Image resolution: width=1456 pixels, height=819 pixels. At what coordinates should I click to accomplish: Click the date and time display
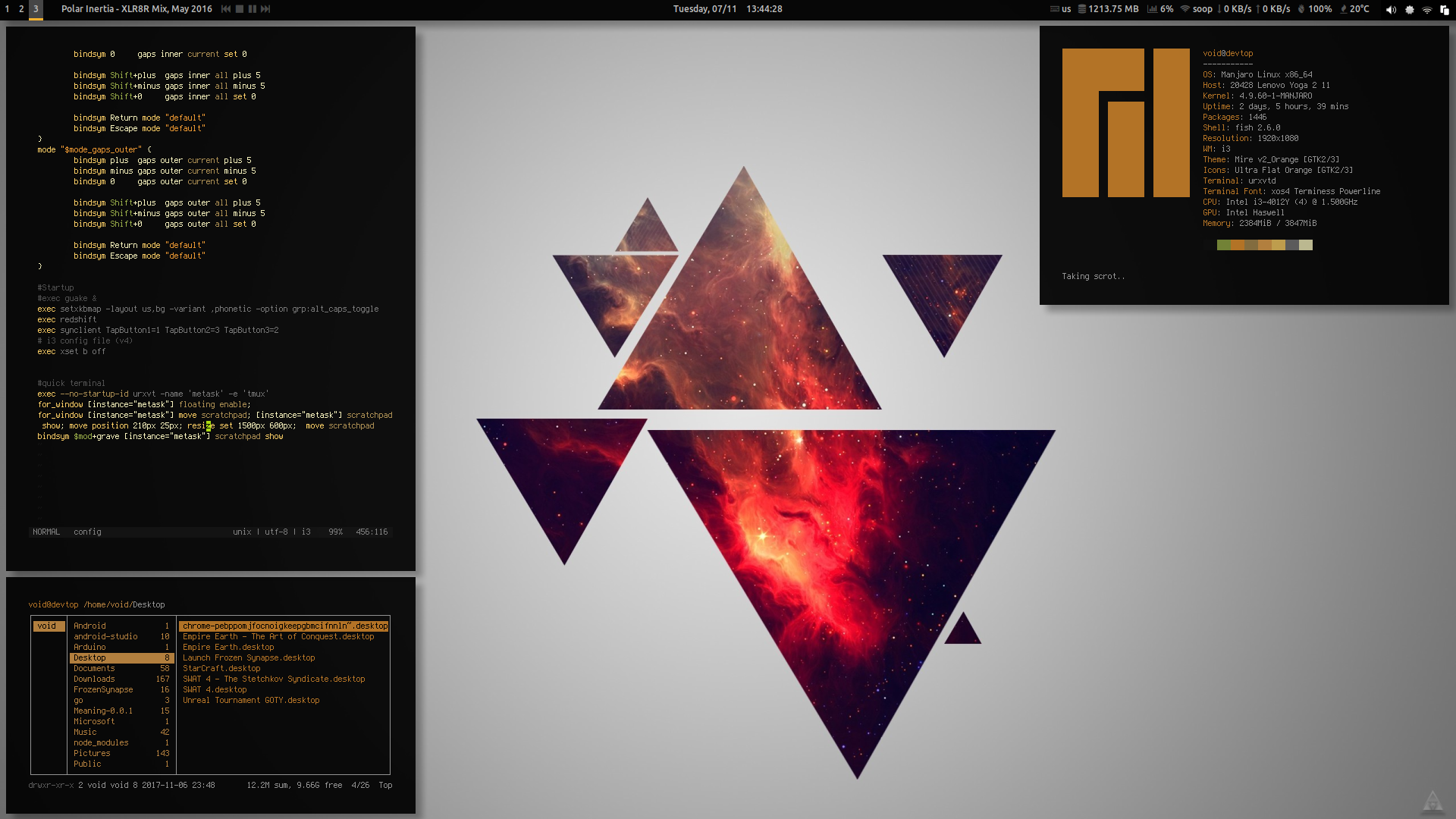tap(727, 9)
